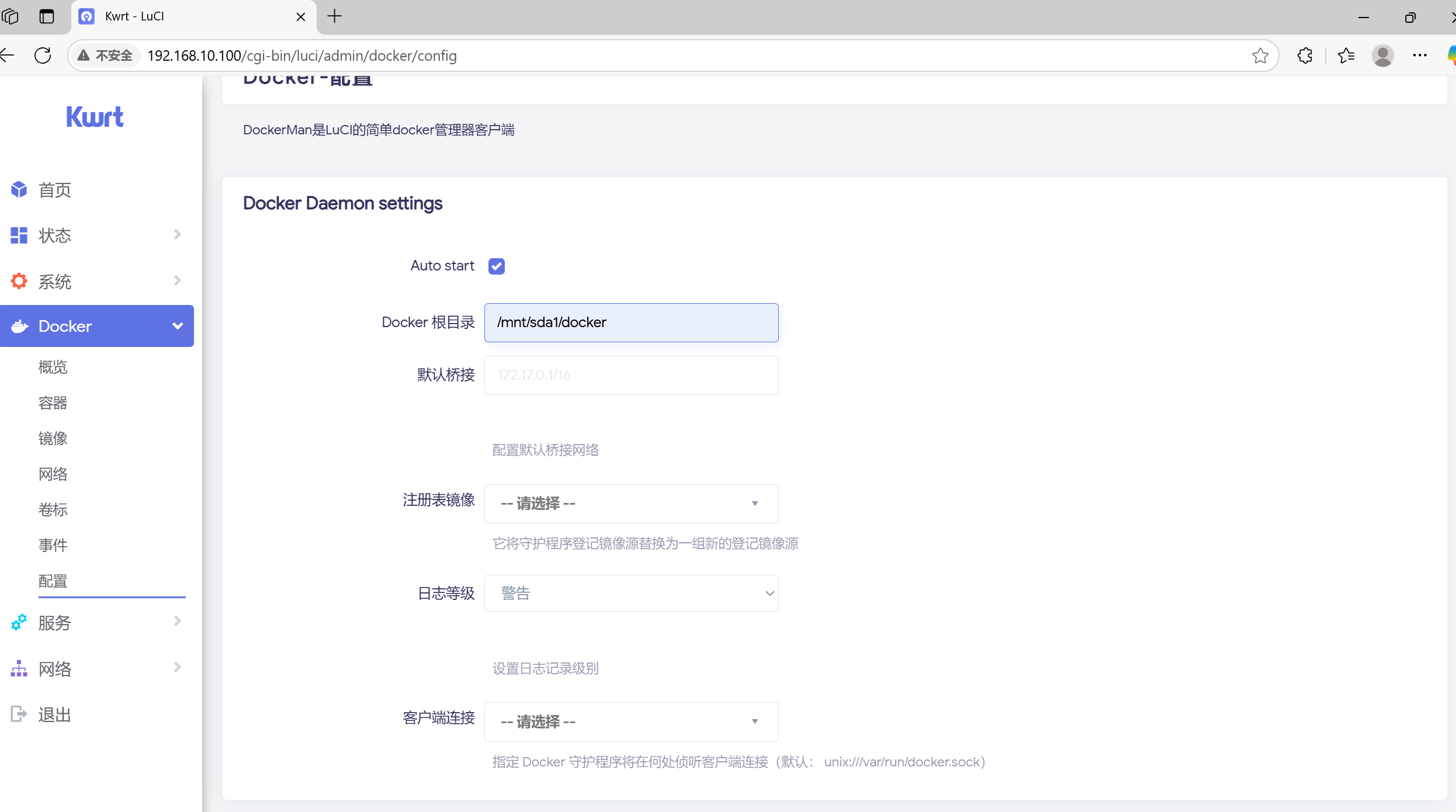Image resolution: width=1456 pixels, height=812 pixels.
Task: Open the 首页 home cube icon
Action: (18, 189)
